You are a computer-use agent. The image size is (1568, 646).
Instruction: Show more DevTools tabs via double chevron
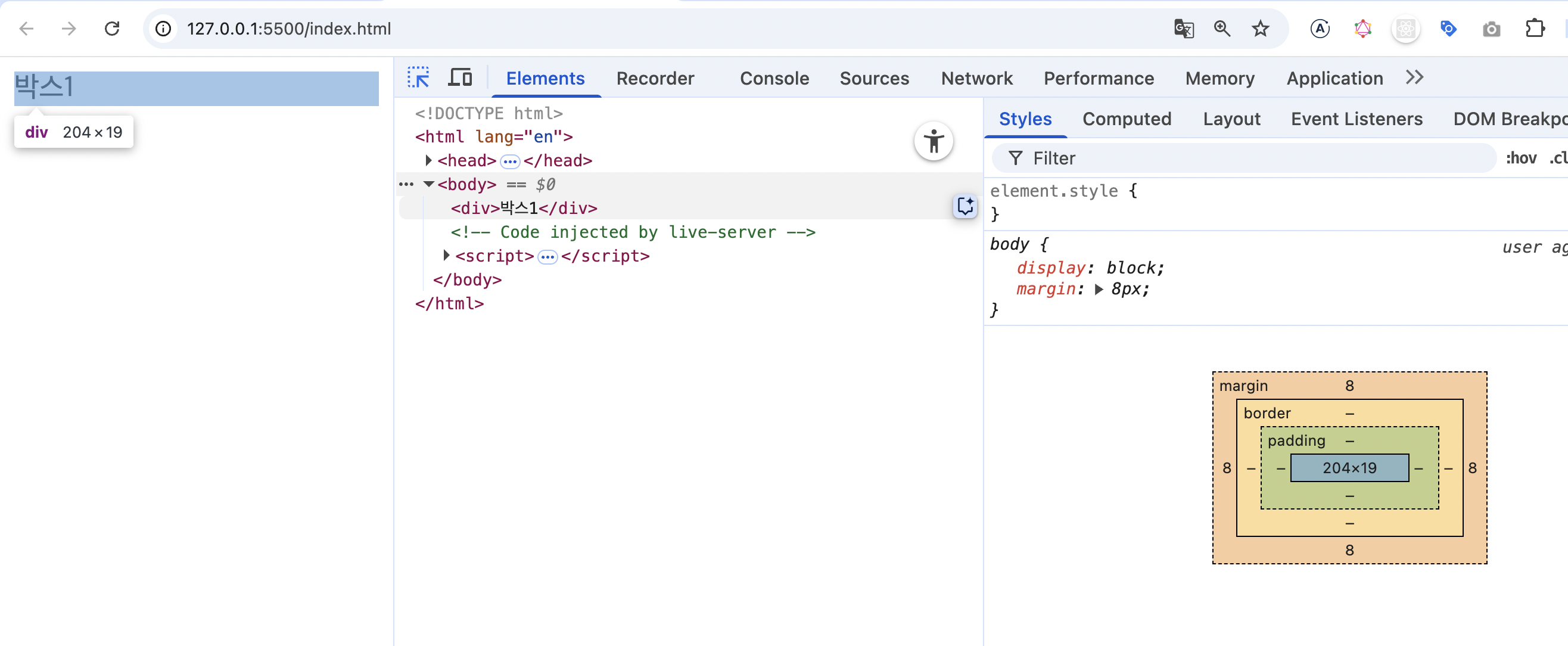(x=1414, y=77)
